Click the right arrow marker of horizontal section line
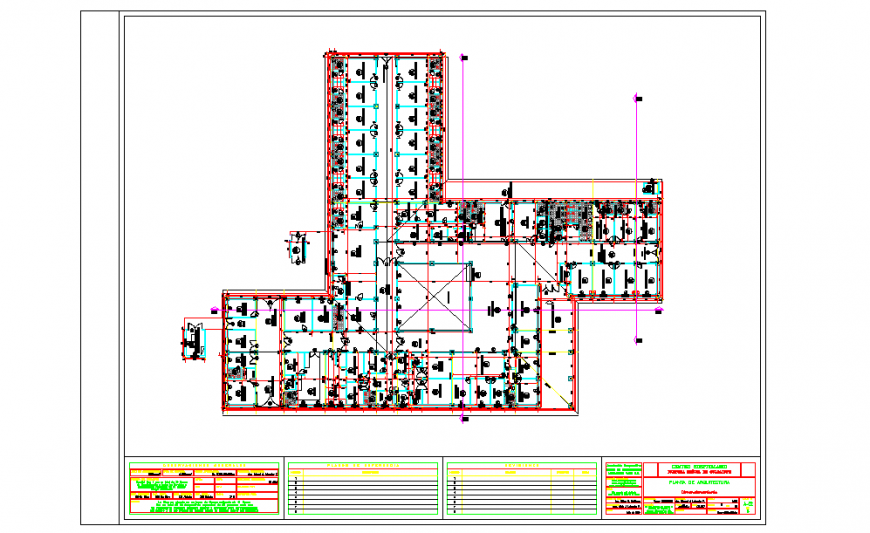The width and height of the screenshot is (870, 533). coord(659,311)
